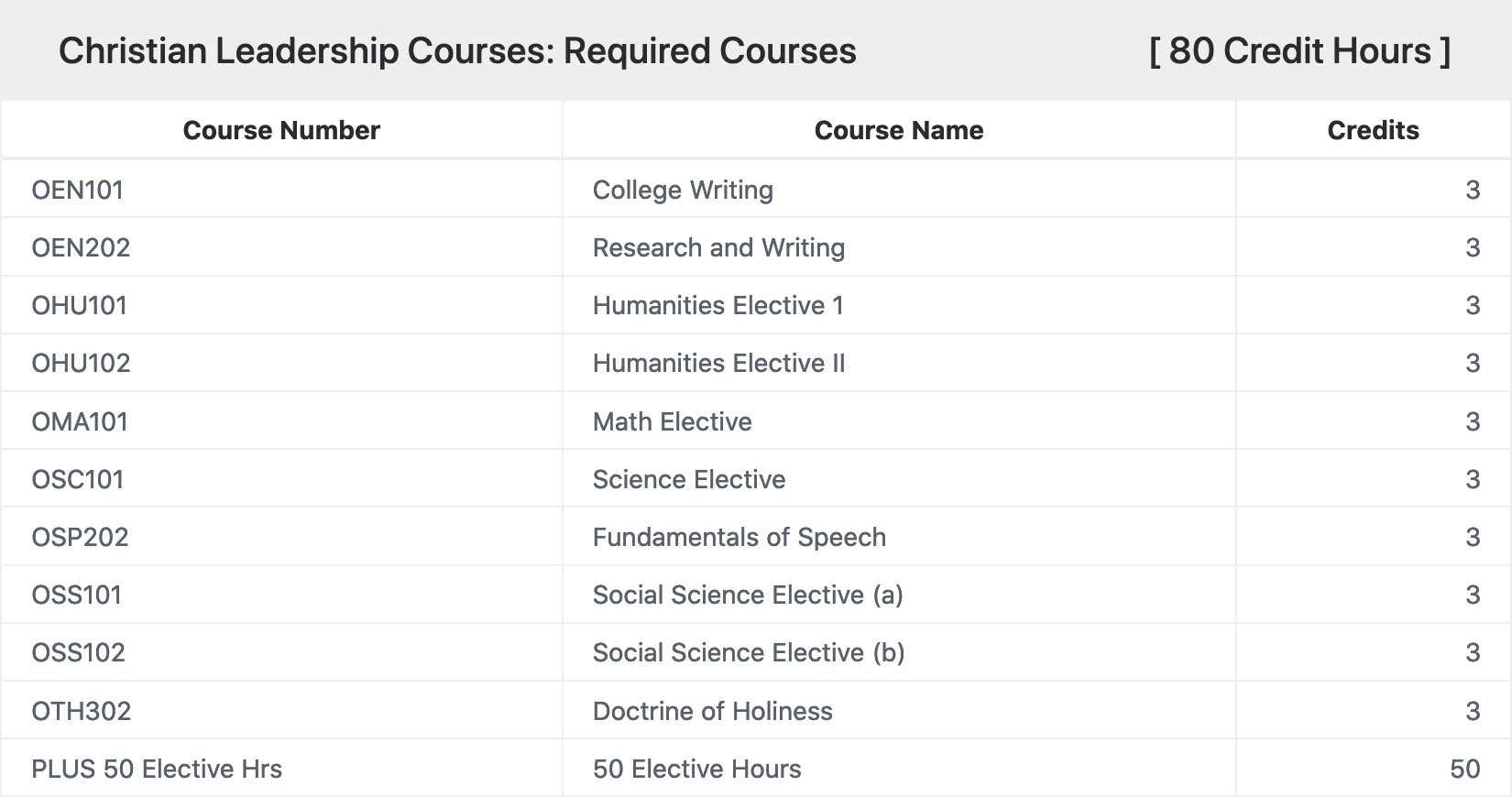The width and height of the screenshot is (1512, 797).
Task: Click Doctrine of Holiness course name
Action: (x=712, y=711)
